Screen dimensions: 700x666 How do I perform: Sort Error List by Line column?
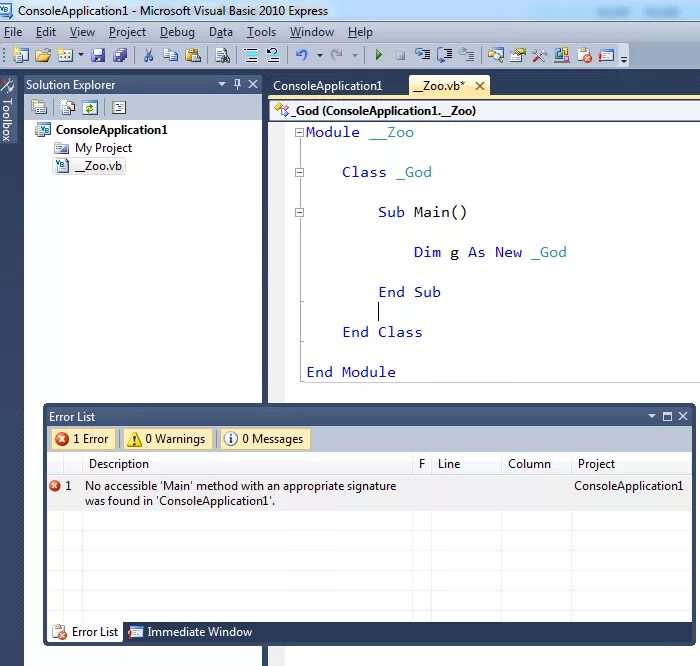pos(466,464)
